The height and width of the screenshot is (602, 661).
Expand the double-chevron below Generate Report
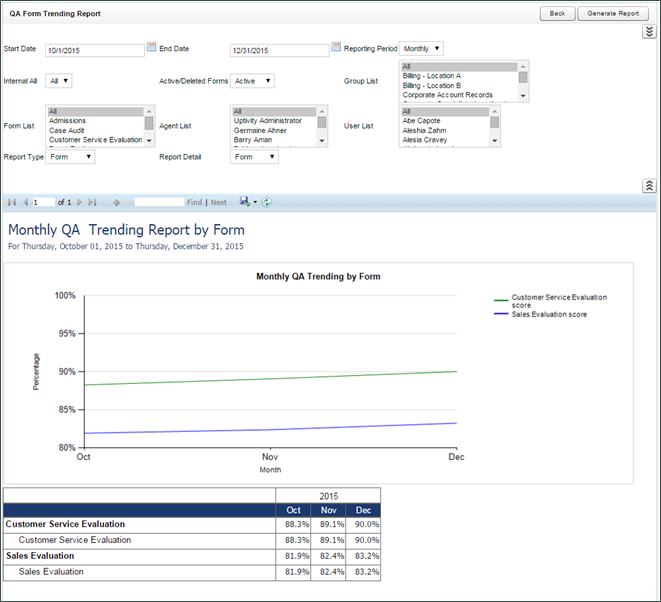[649, 32]
